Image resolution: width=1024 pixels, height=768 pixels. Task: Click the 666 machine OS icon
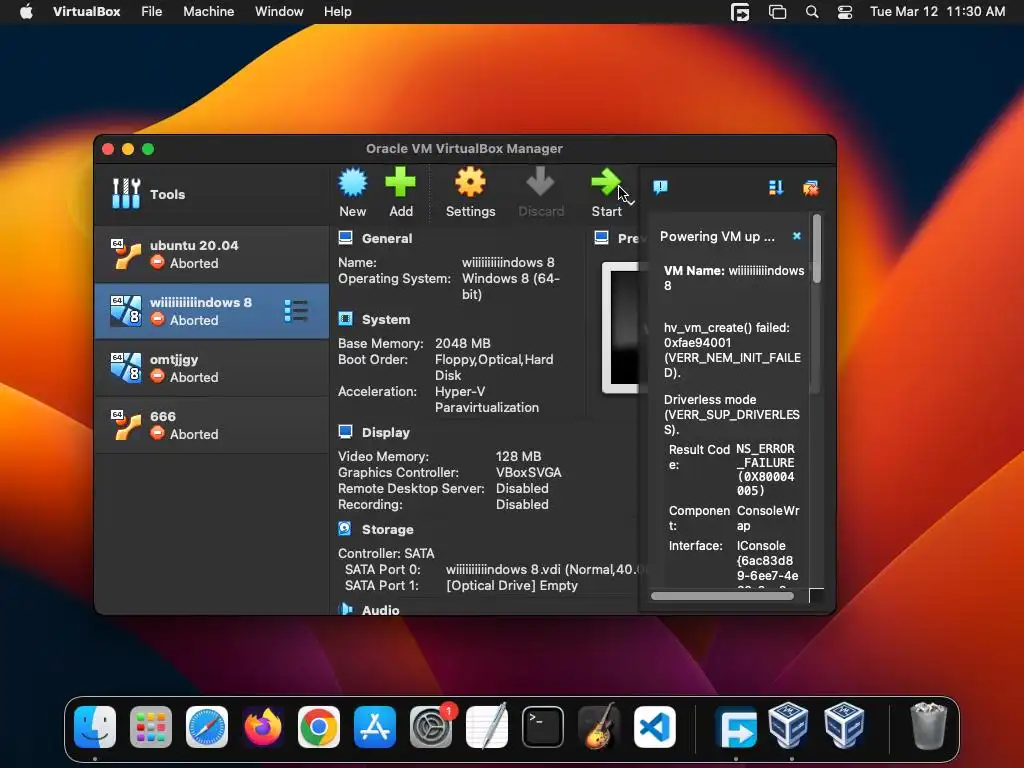pyautogui.click(x=125, y=425)
